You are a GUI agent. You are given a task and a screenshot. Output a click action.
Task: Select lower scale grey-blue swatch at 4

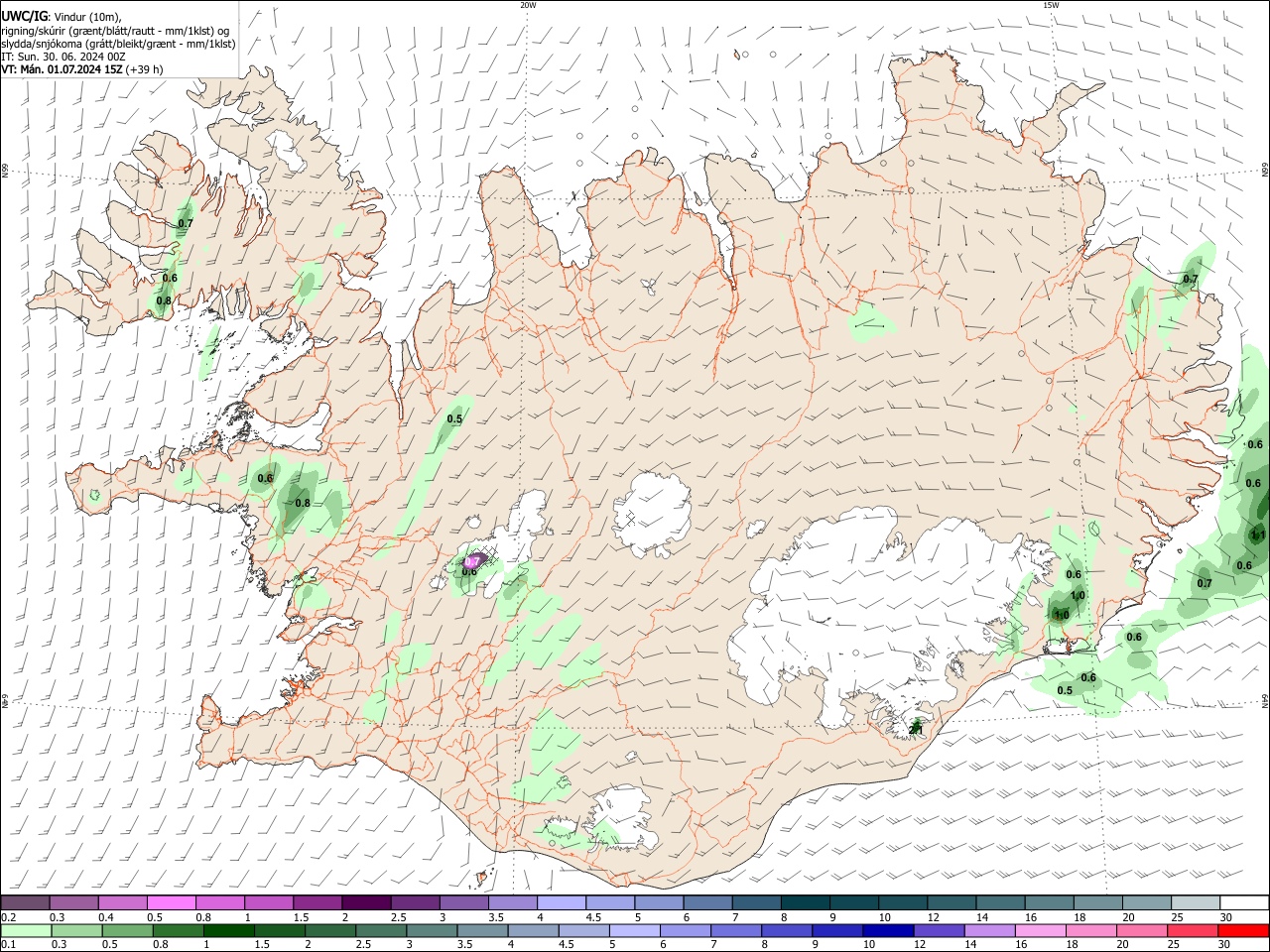[x=534, y=930]
